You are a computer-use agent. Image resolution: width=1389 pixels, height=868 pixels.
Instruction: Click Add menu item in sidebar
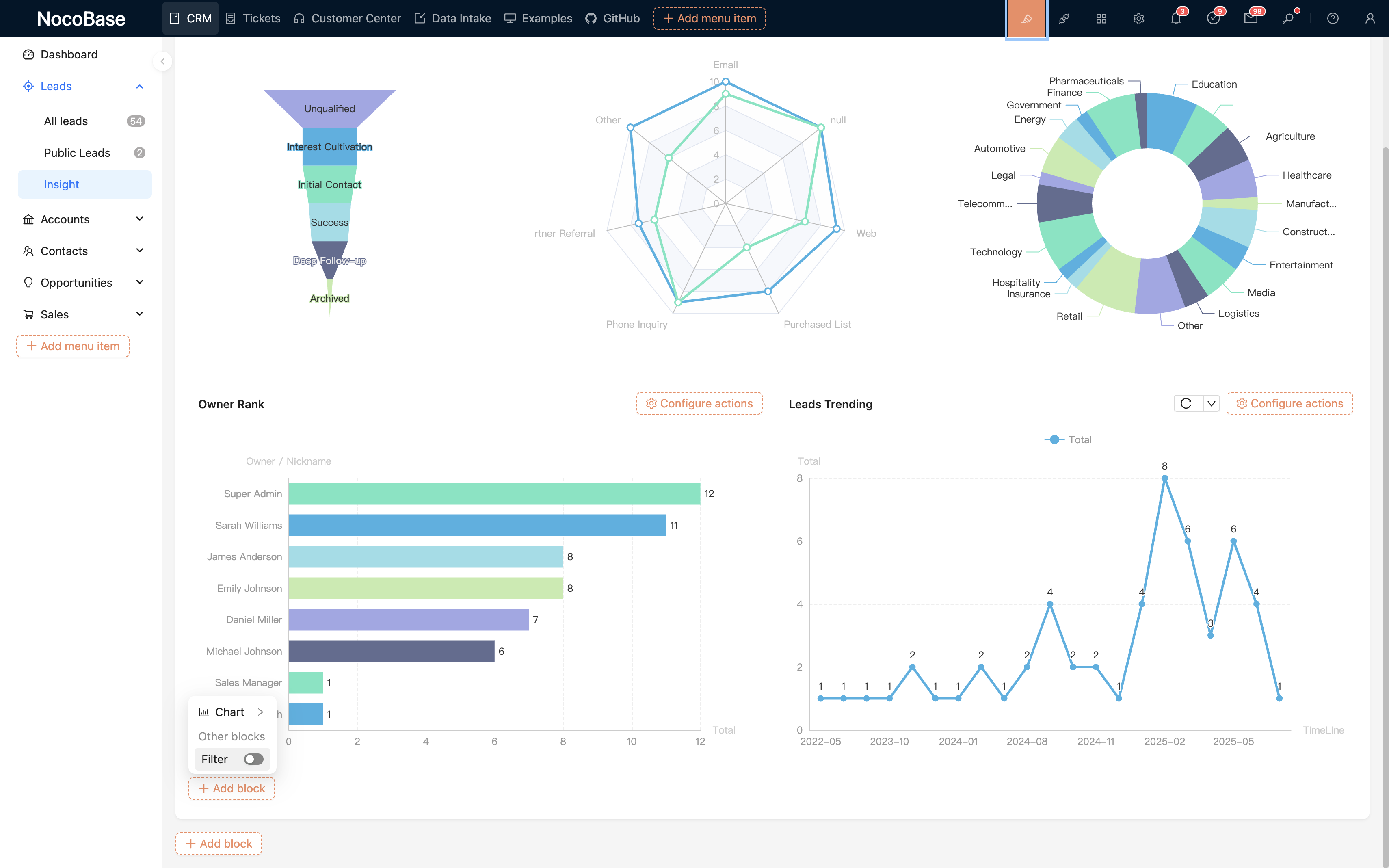(x=73, y=346)
